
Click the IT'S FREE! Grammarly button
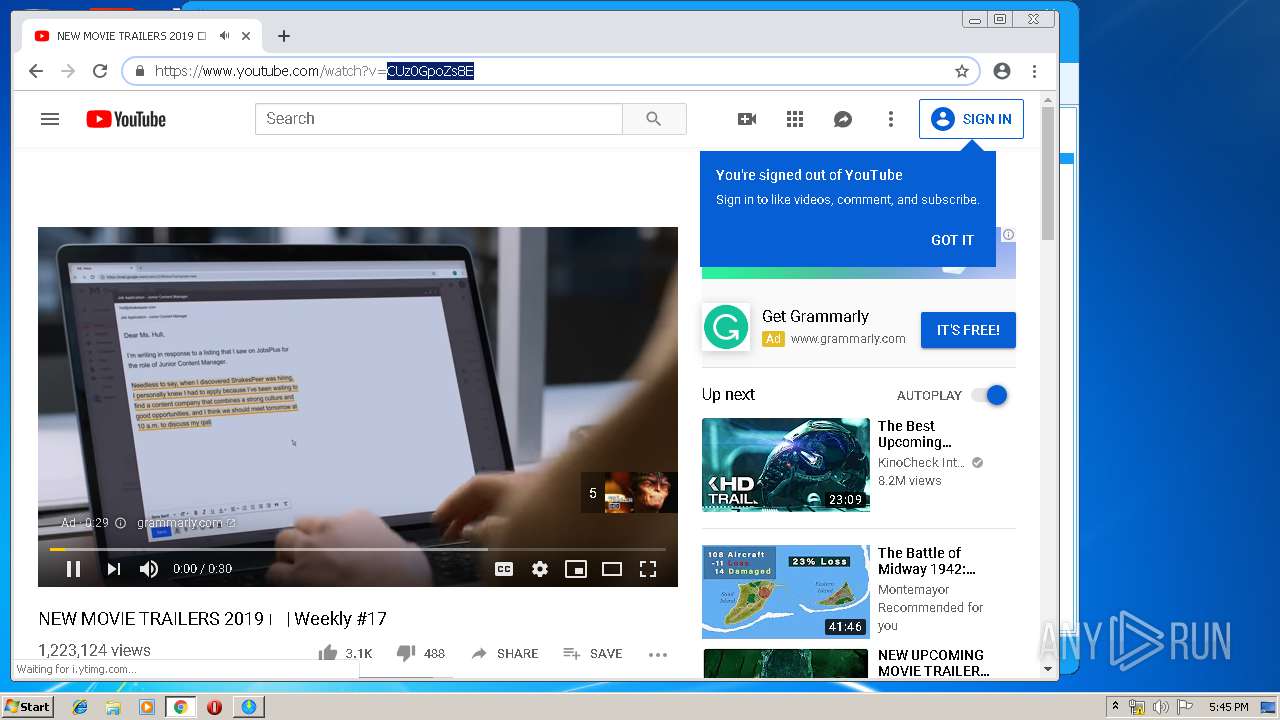pyautogui.click(x=968, y=330)
